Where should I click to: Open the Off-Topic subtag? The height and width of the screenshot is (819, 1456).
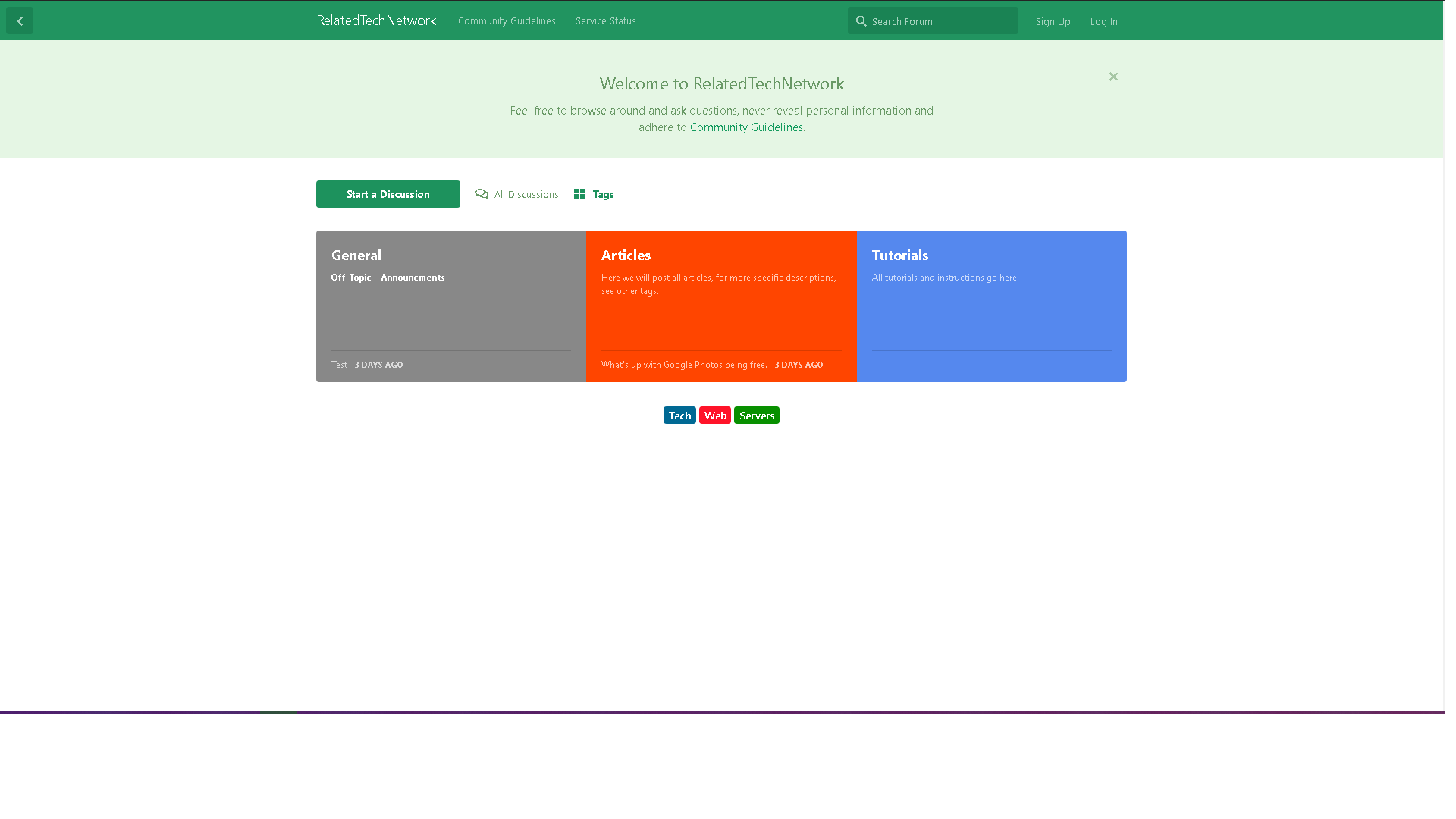click(350, 278)
